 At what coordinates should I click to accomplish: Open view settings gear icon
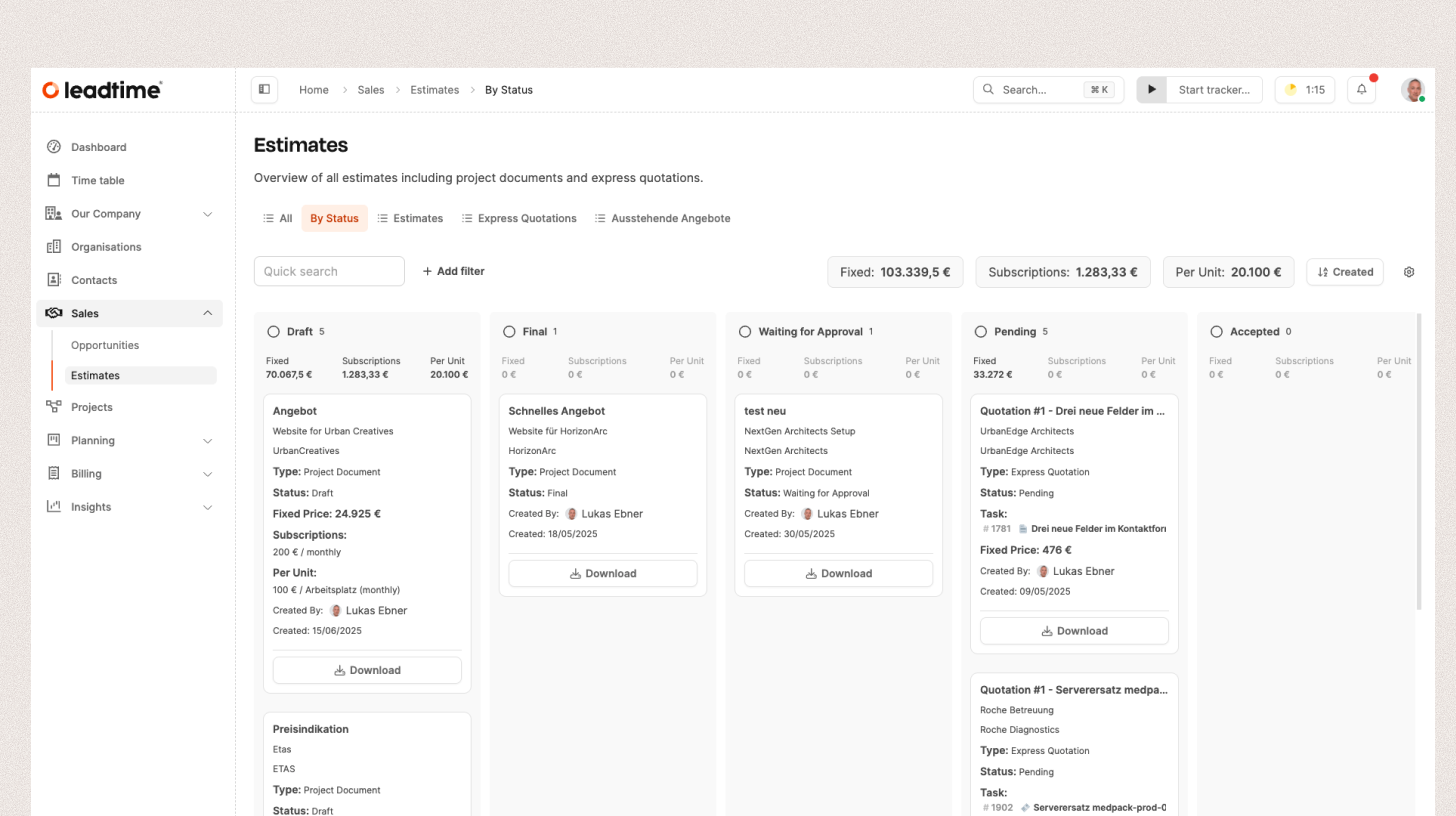coord(1409,272)
